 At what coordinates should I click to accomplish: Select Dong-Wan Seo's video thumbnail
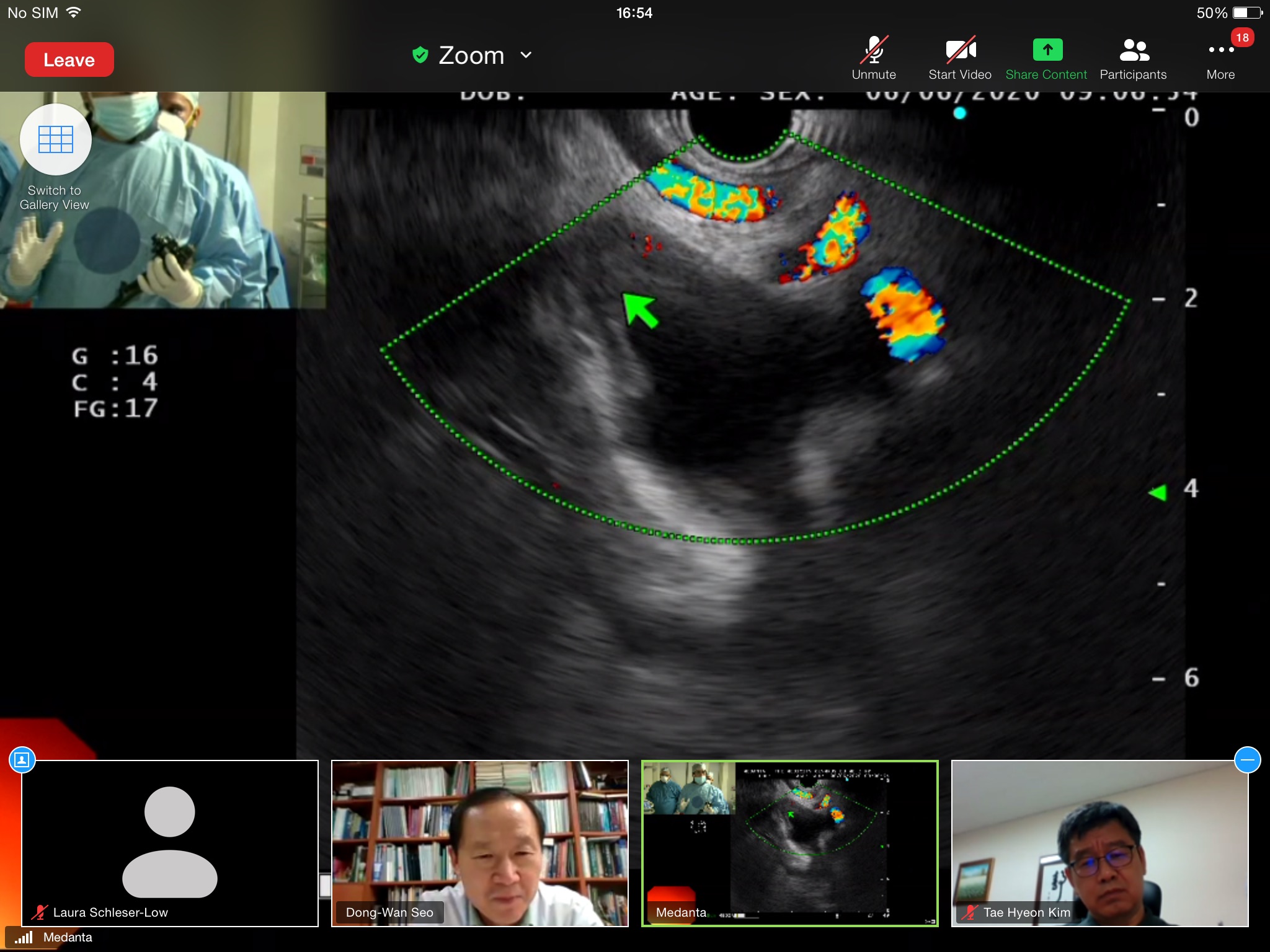click(x=479, y=843)
